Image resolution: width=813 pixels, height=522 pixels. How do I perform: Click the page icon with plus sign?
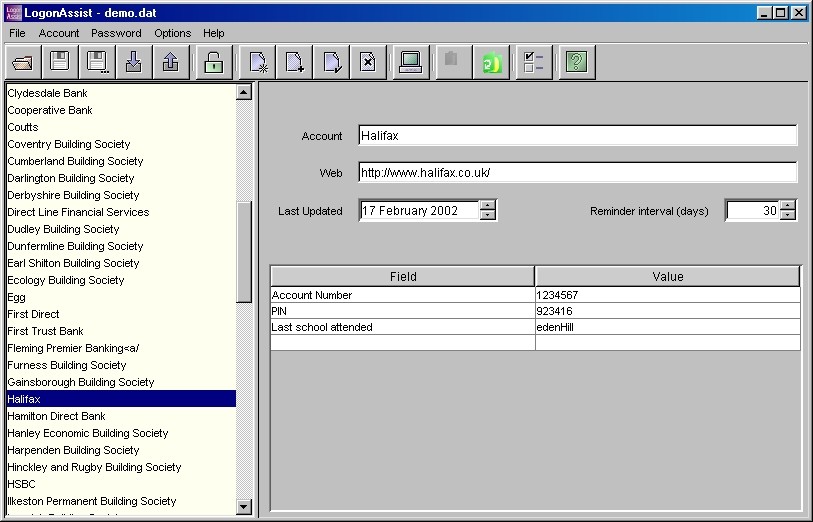(x=294, y=62)
